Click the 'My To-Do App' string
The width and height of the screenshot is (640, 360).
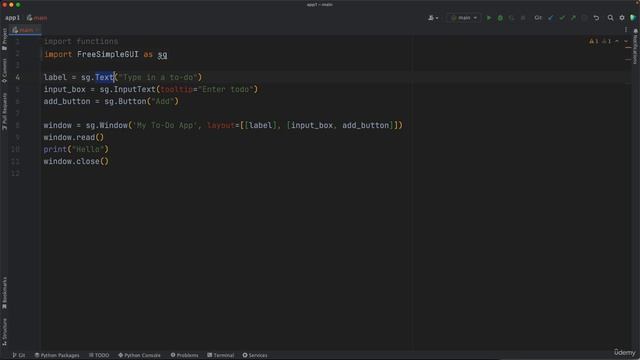(165, 125)
